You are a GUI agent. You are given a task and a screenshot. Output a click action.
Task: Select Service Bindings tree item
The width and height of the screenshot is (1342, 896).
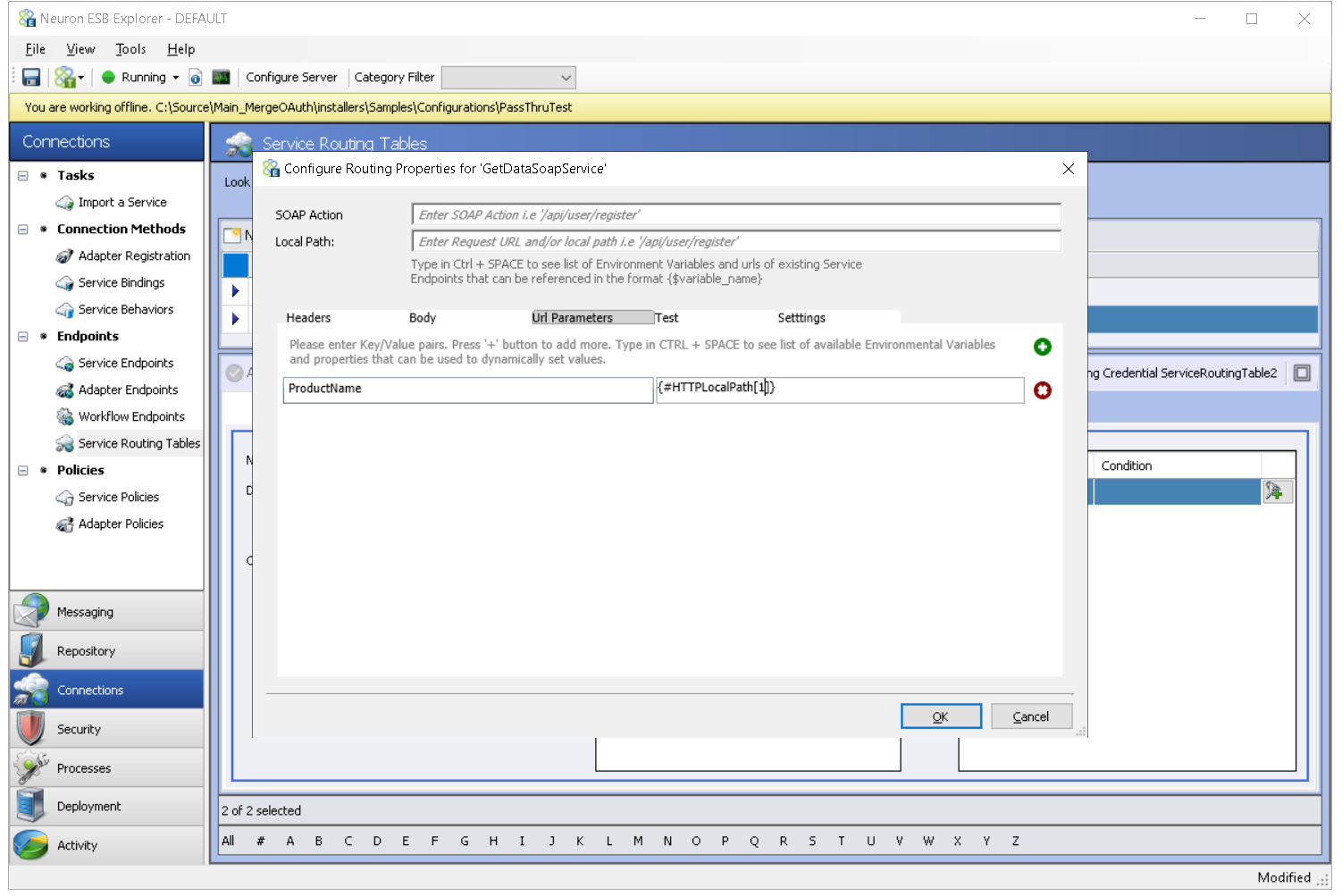click(122, 283)
